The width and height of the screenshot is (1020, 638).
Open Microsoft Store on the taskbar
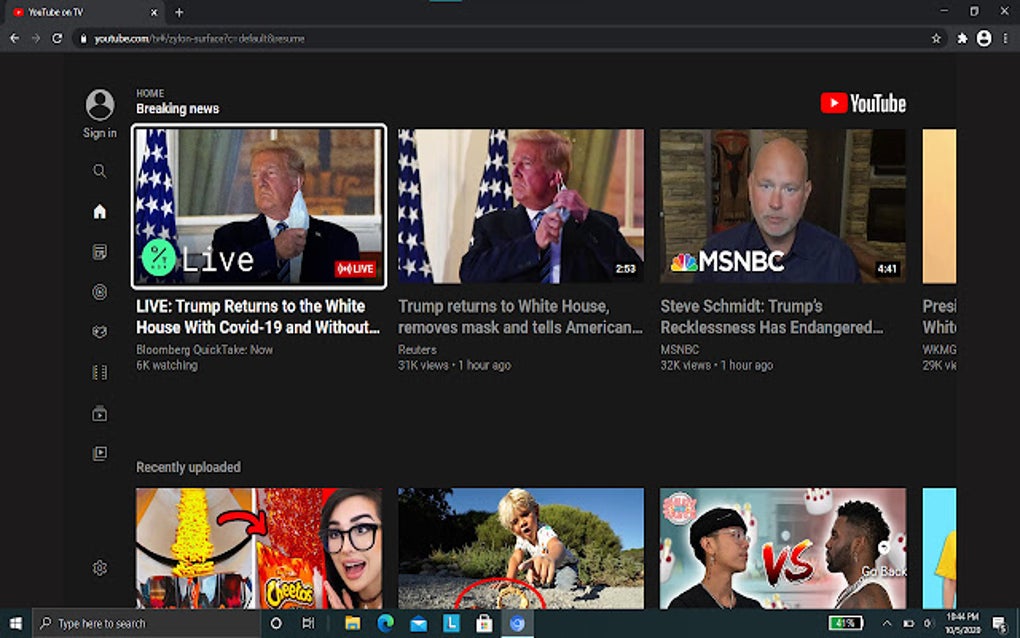tap(484, 623)
